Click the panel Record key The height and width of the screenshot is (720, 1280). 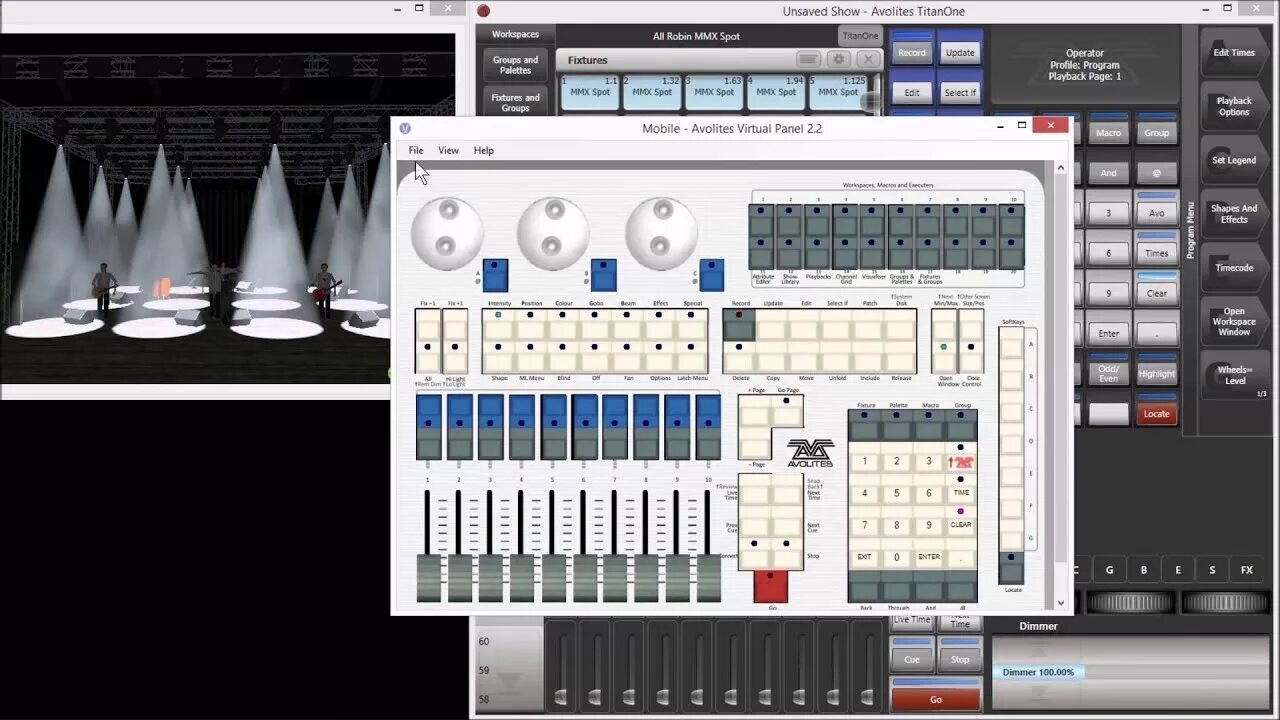click(739, 325)
